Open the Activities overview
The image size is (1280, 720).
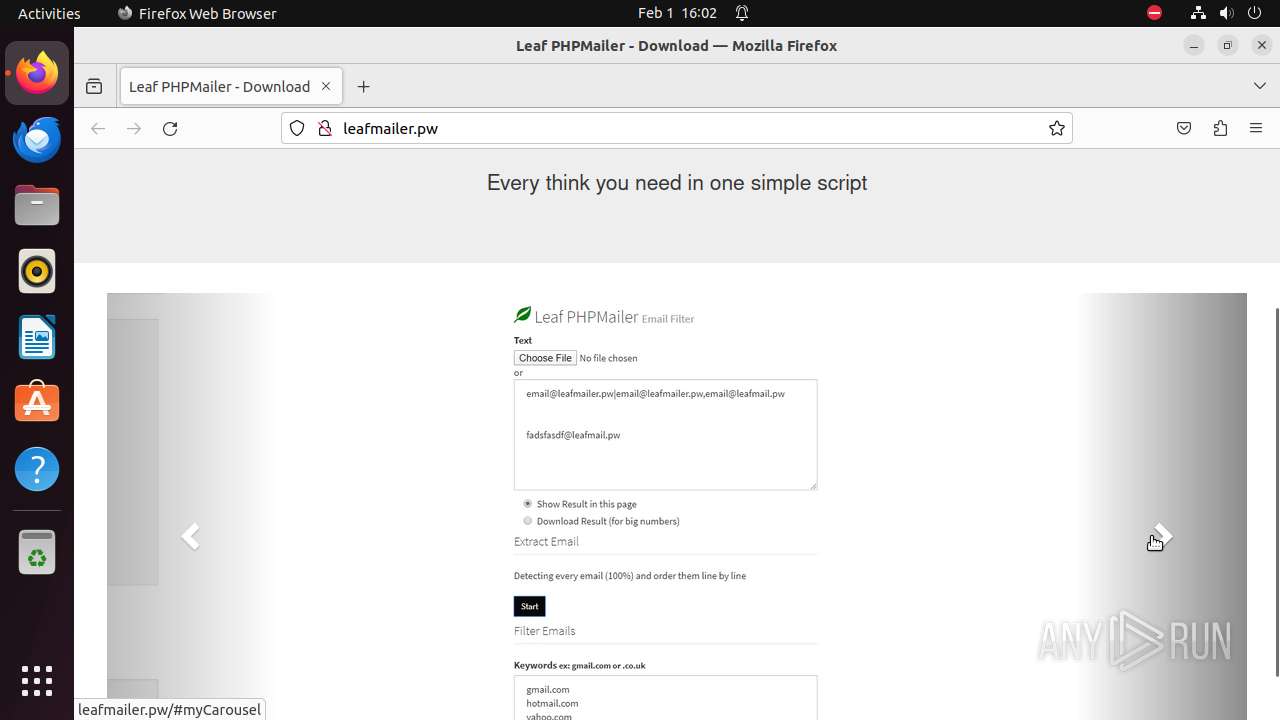[49, 13]
